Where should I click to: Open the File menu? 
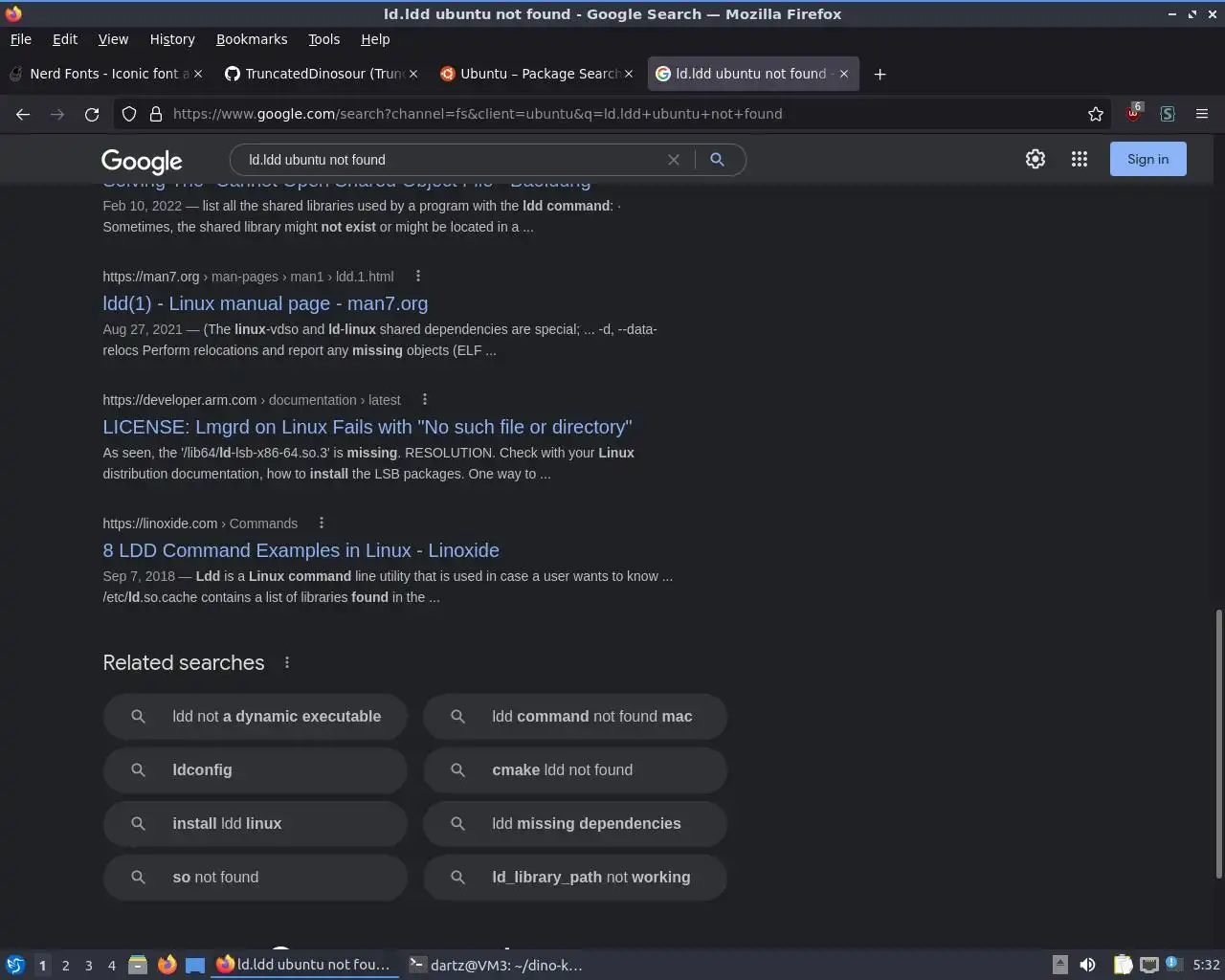point(20,39)
